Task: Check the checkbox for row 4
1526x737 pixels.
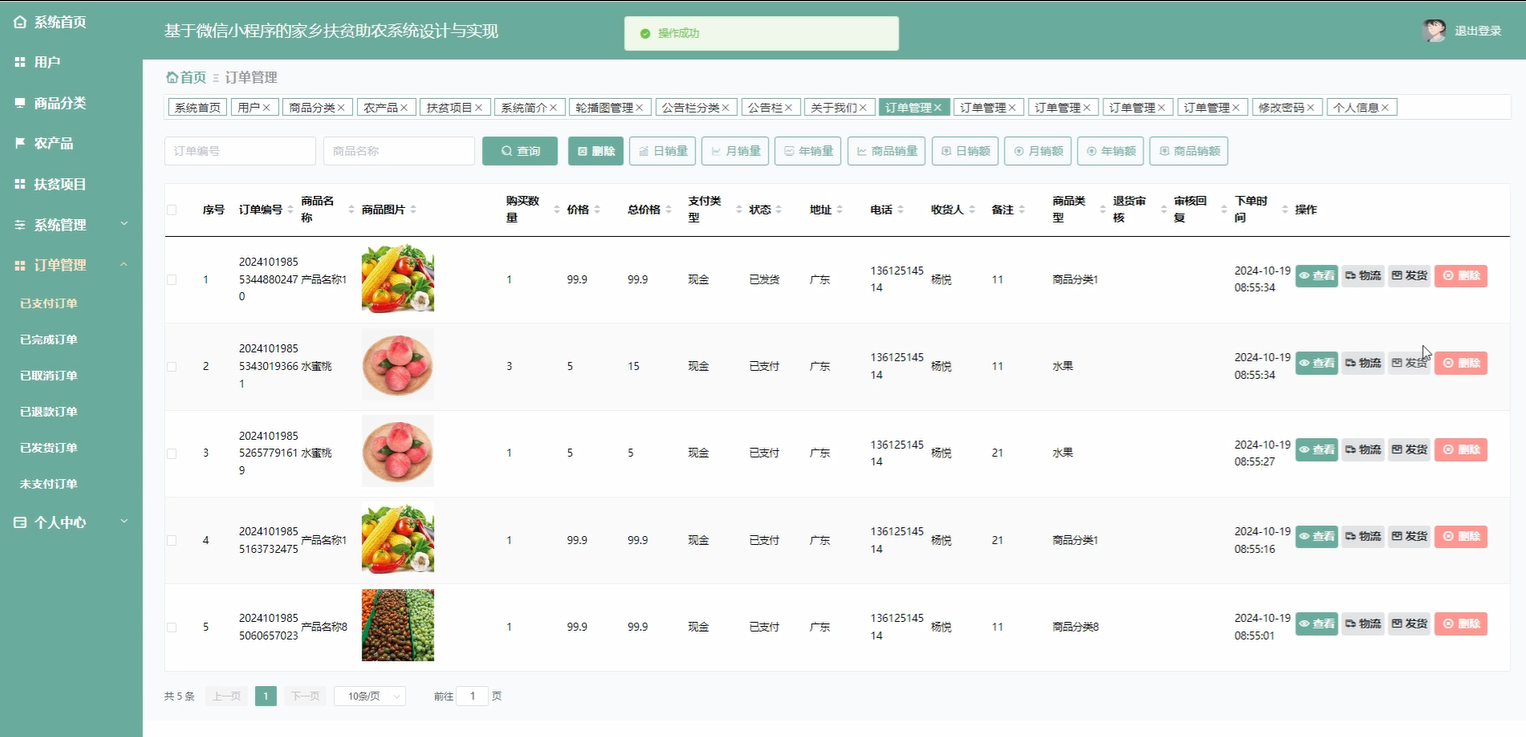Action: pos(172,540)
